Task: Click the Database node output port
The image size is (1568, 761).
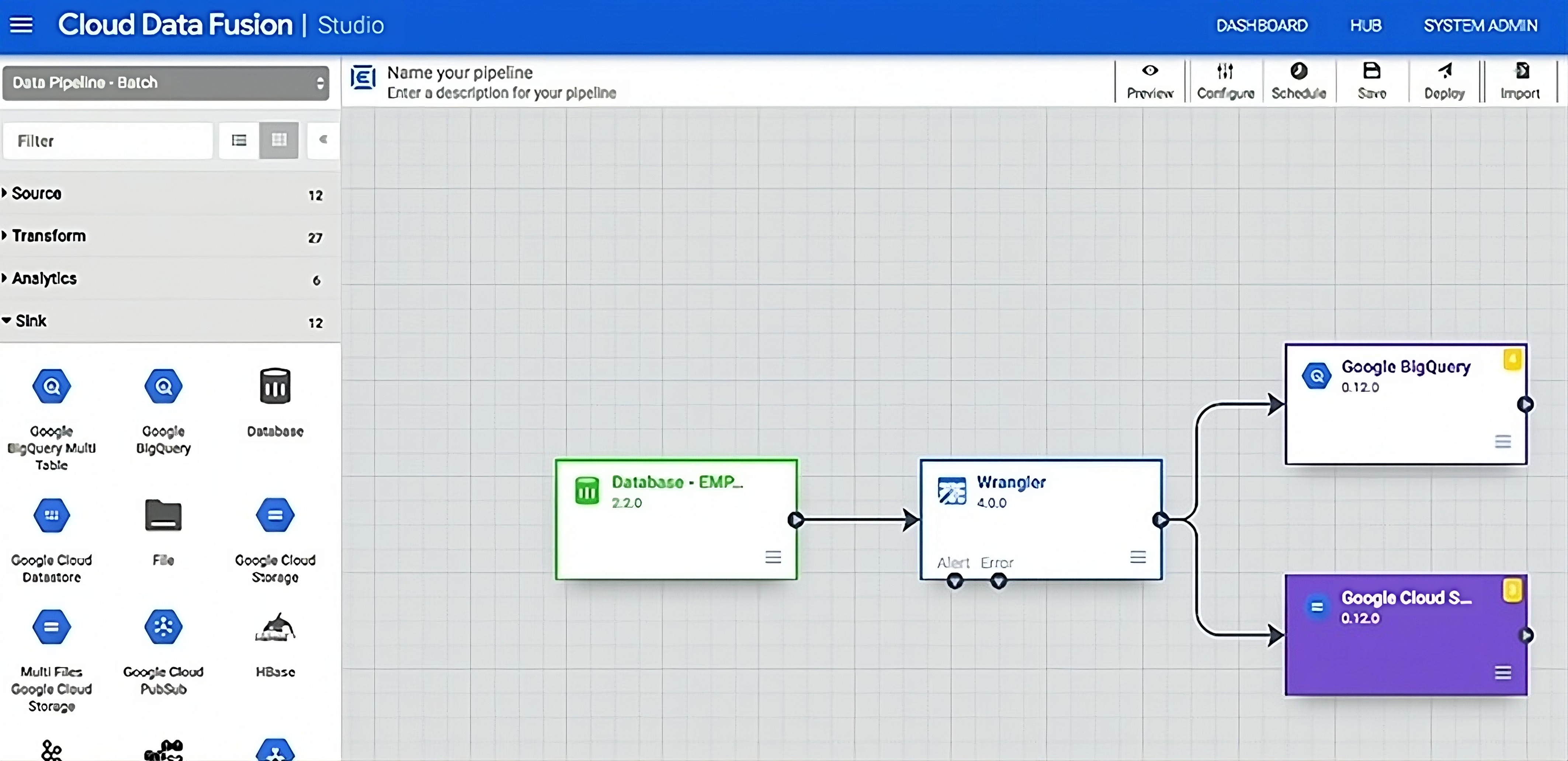Action: click(795, 520)
